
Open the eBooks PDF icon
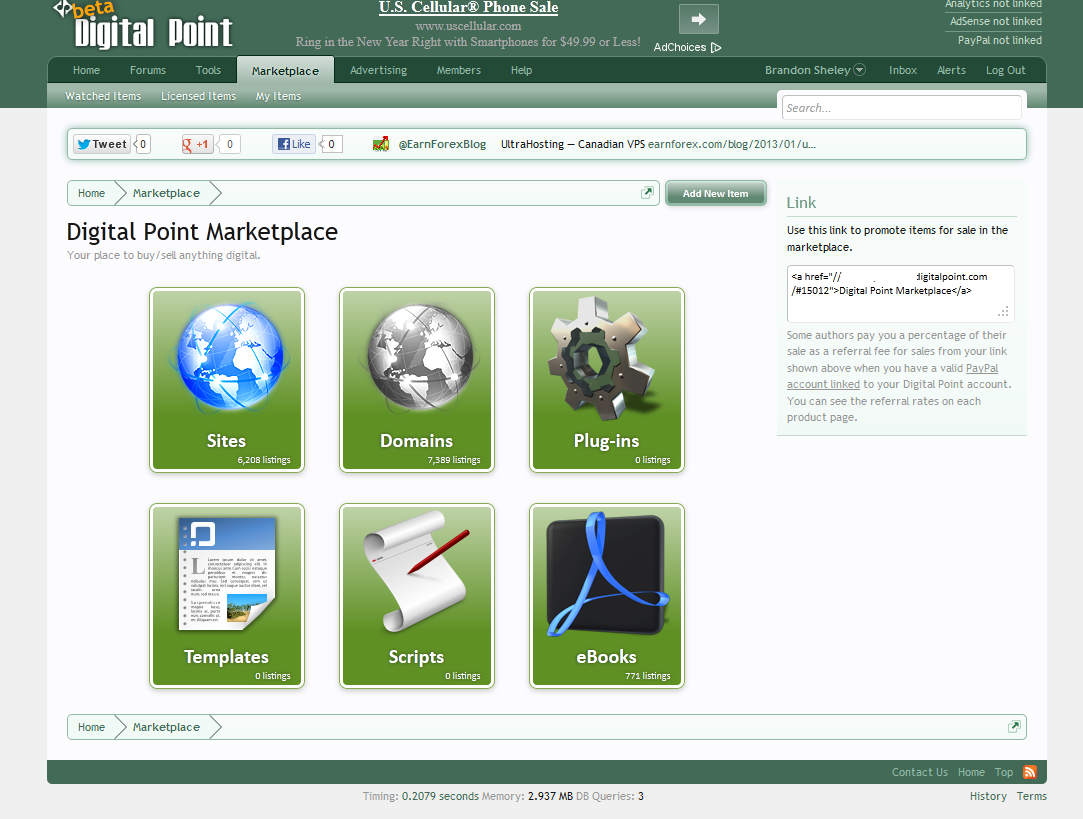point(607,574)
